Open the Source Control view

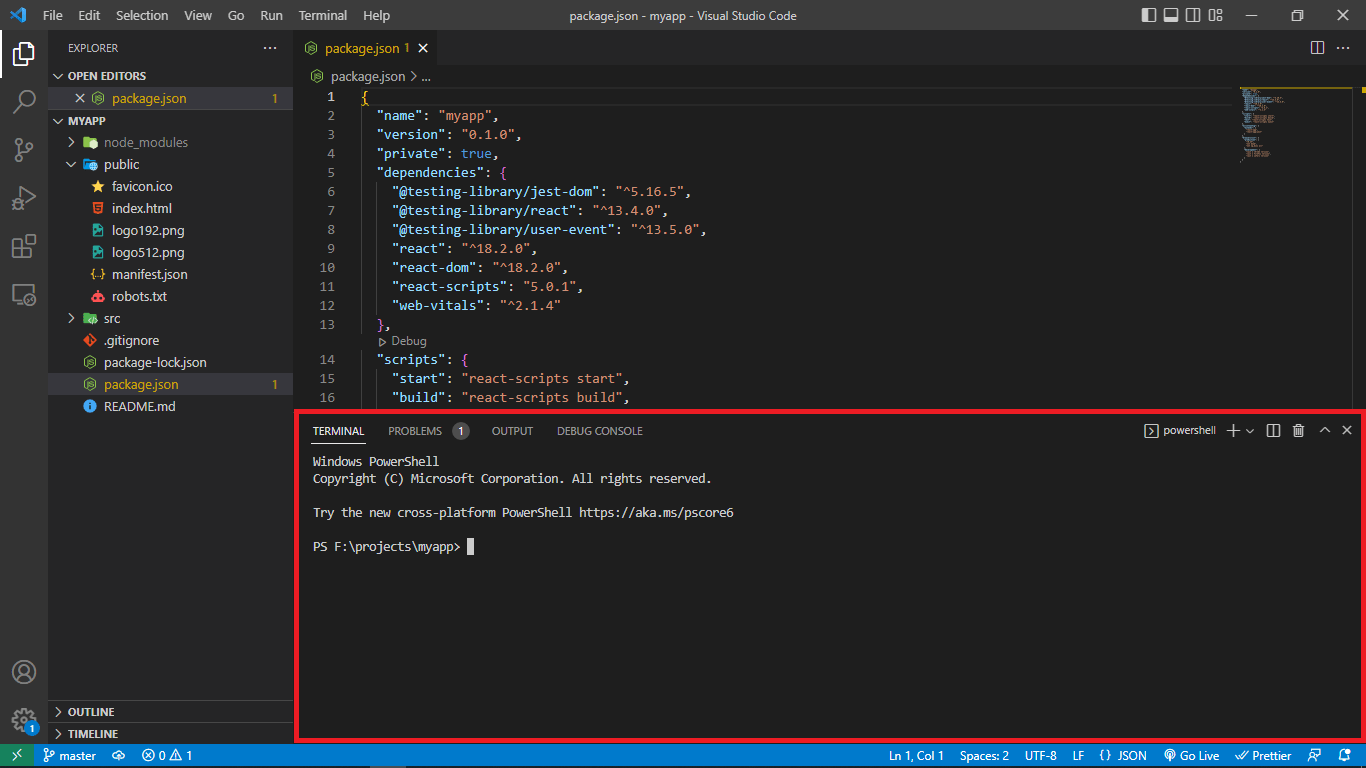coord(24,150)
